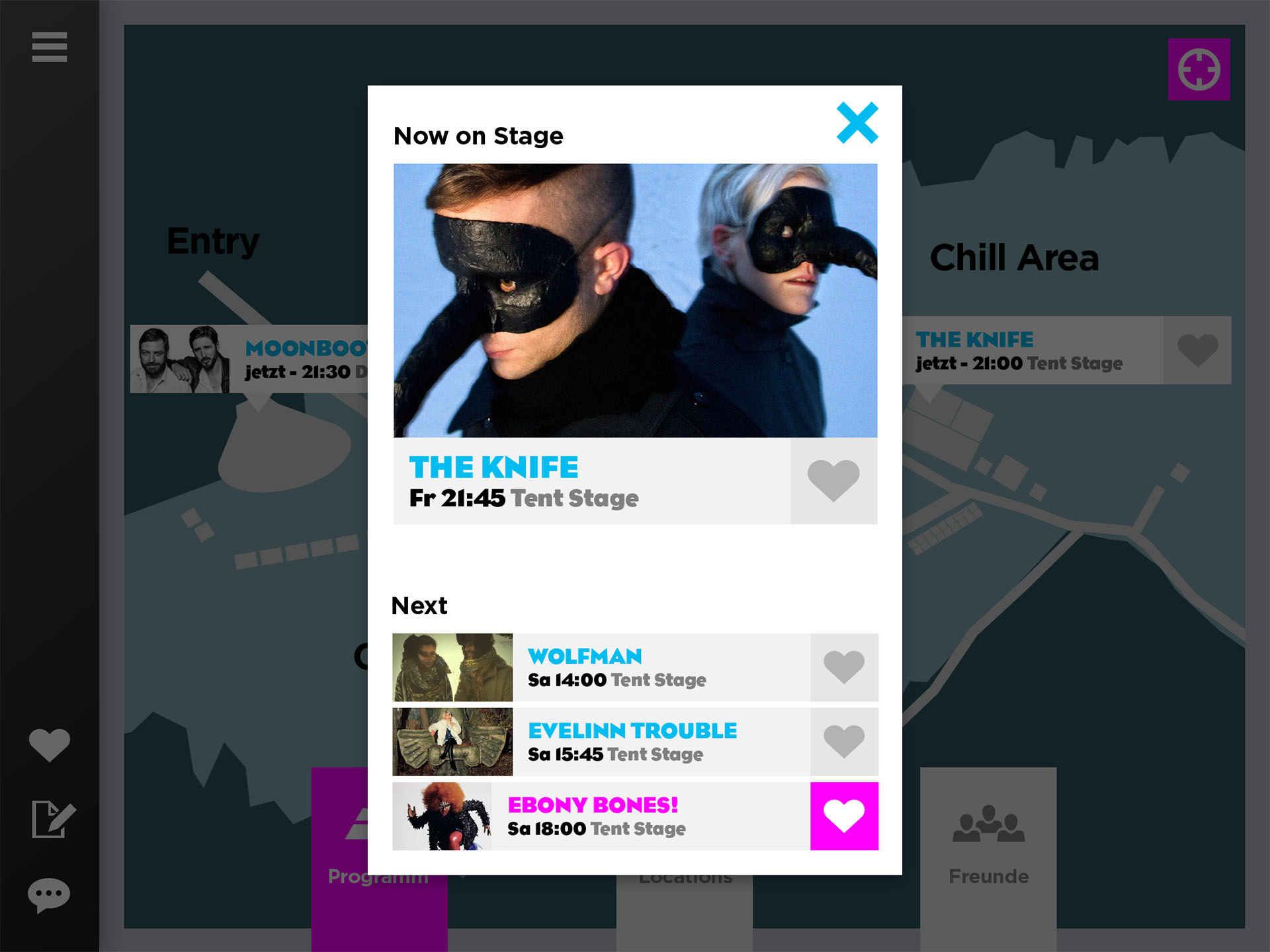Favorite The Knife in the popup
1270x952 pixels.
pyautogui.click(x=833, y=481)
